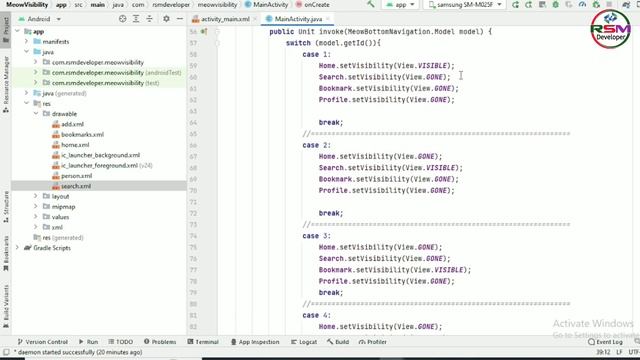Expand the mipmap folder
Screen dimensions: 640x360
[x=36, y=207]
